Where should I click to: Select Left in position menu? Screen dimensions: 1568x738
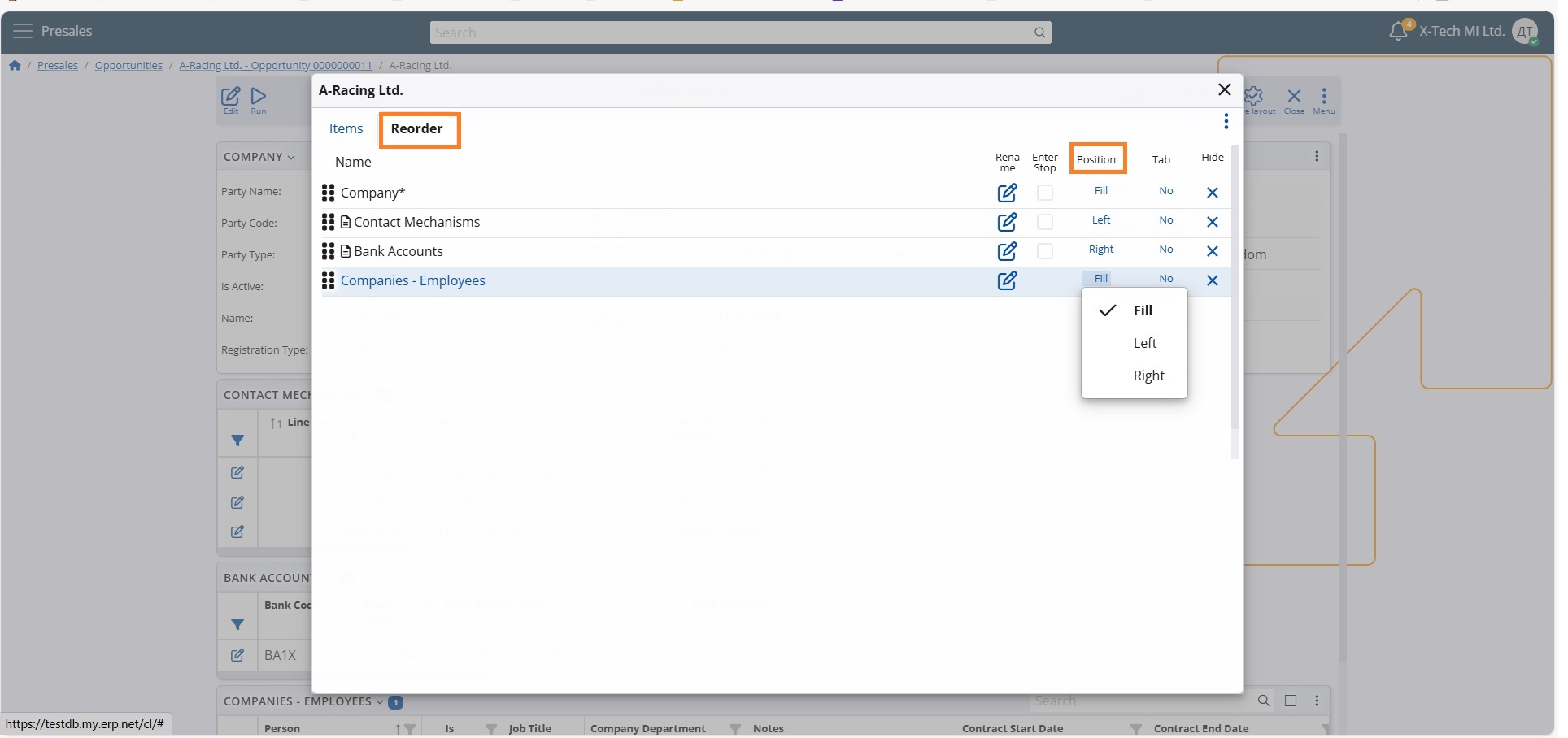pos(1134,343)
